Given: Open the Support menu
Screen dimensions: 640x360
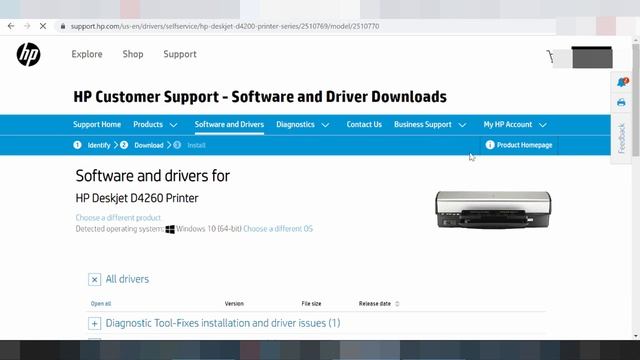Looking at the screenshot, I should click(x=180, y=54).
